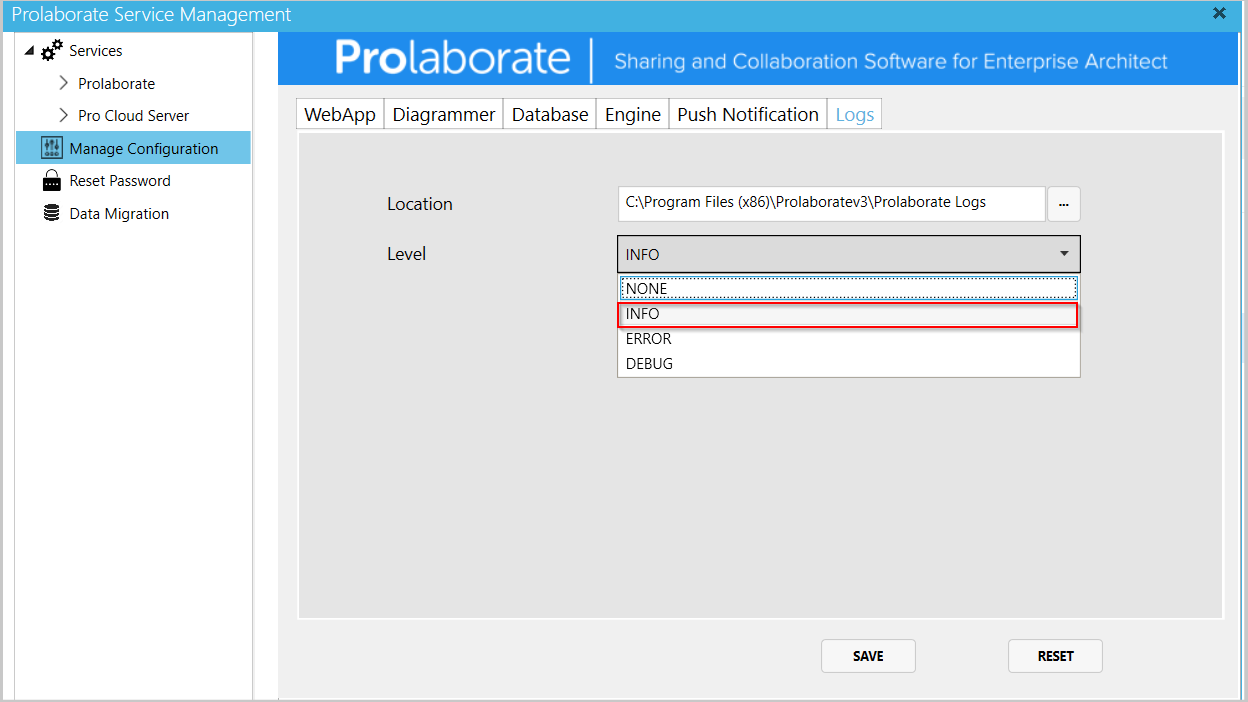The image size is (1248, 702).
Task: Select Prolaborate under Services
Action: coord(117,83)
